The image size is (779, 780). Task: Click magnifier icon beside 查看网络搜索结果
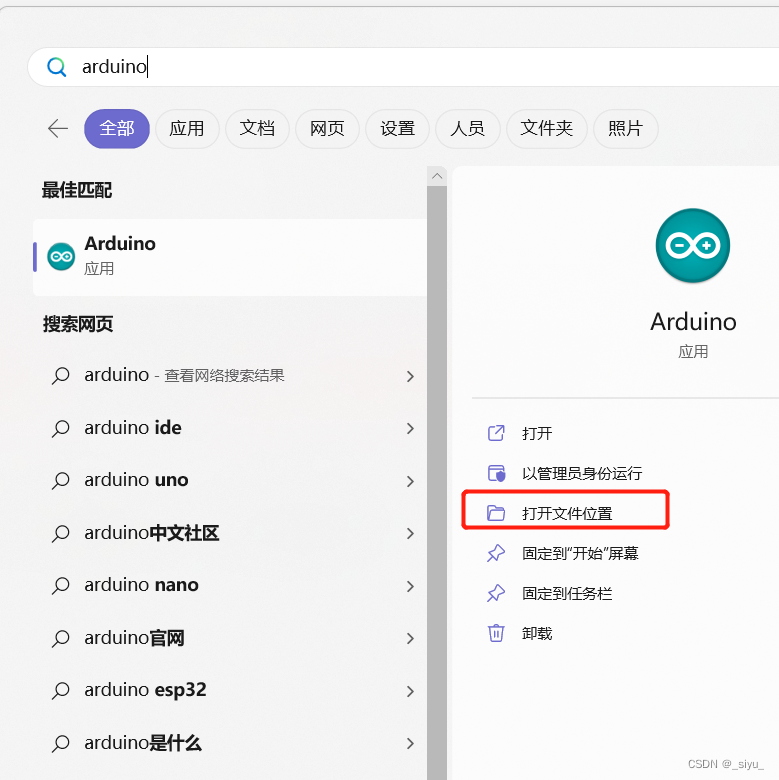point(61,376)
